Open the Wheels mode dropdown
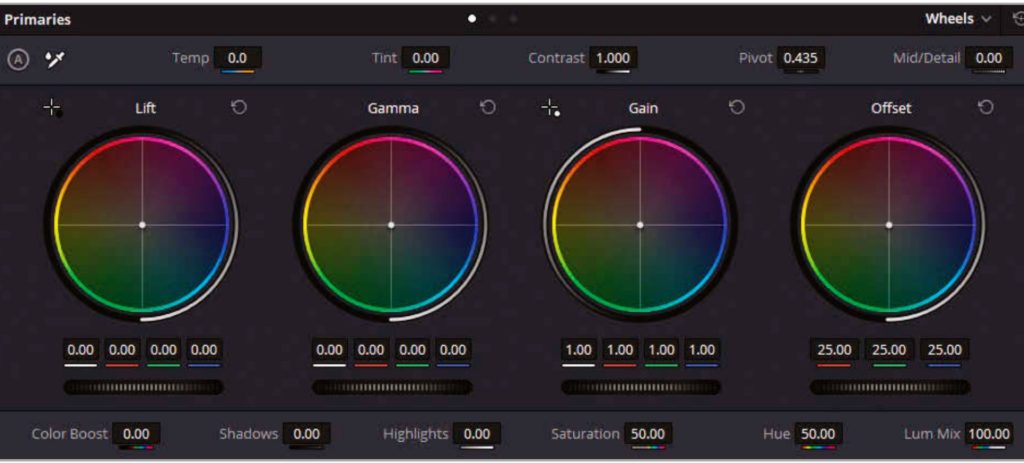The width and height of the screenshot is (1024, 463). pos(957,19)
